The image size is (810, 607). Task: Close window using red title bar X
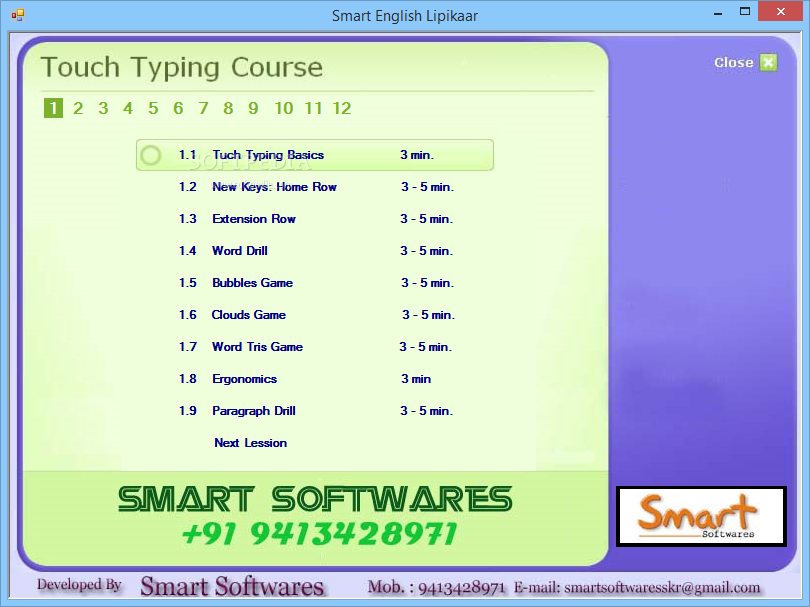[x=781, y=11]
